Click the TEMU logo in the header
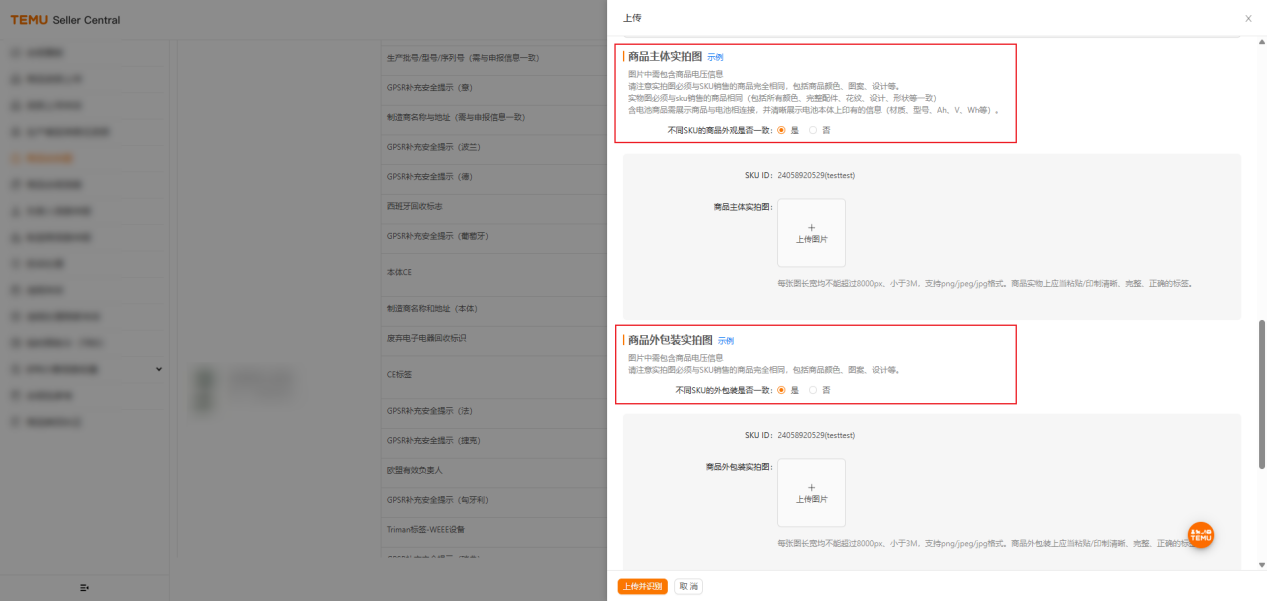 pos(30,19)
